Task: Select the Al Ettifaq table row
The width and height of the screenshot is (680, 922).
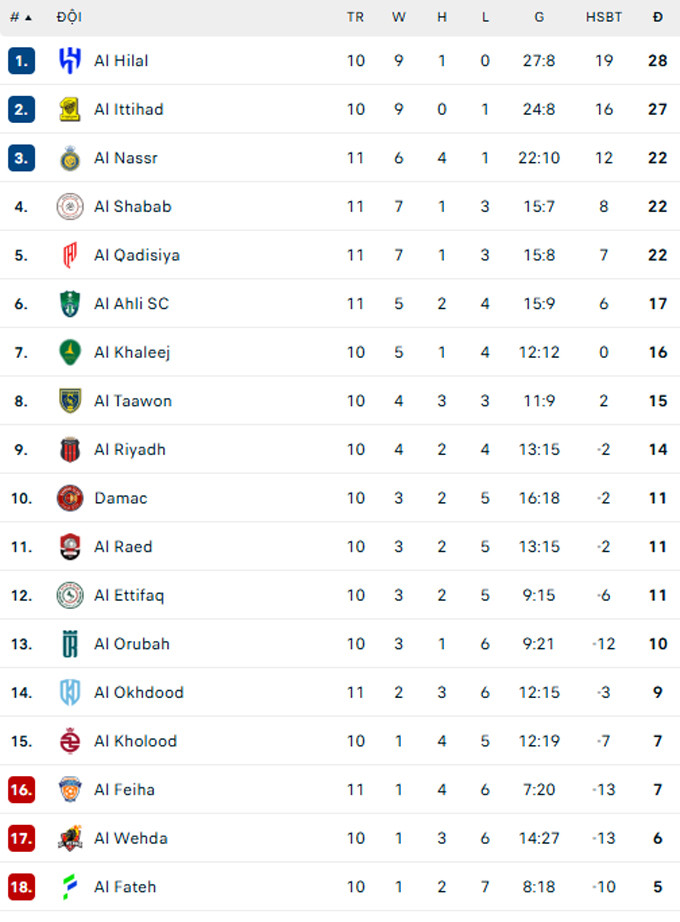Action: coord(340,595)
